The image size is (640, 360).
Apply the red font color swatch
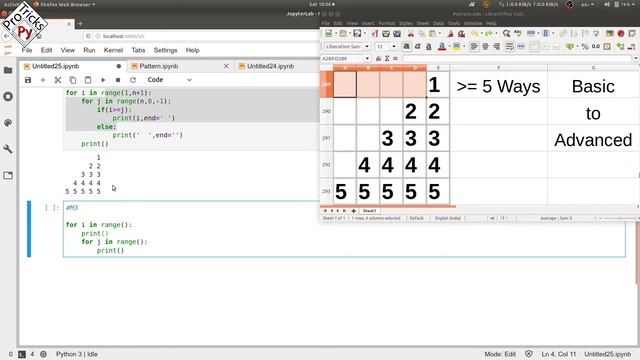click(442, 47)
